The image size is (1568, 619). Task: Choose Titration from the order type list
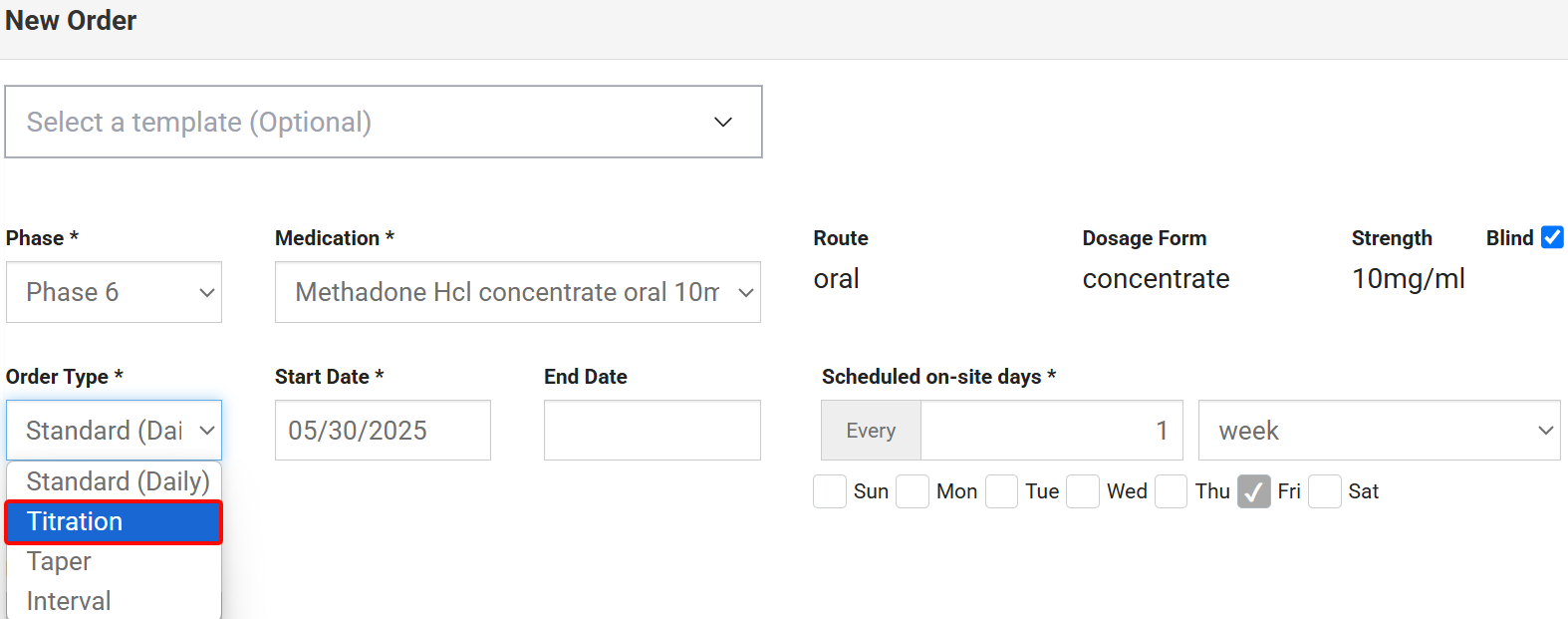pos(114,522)
